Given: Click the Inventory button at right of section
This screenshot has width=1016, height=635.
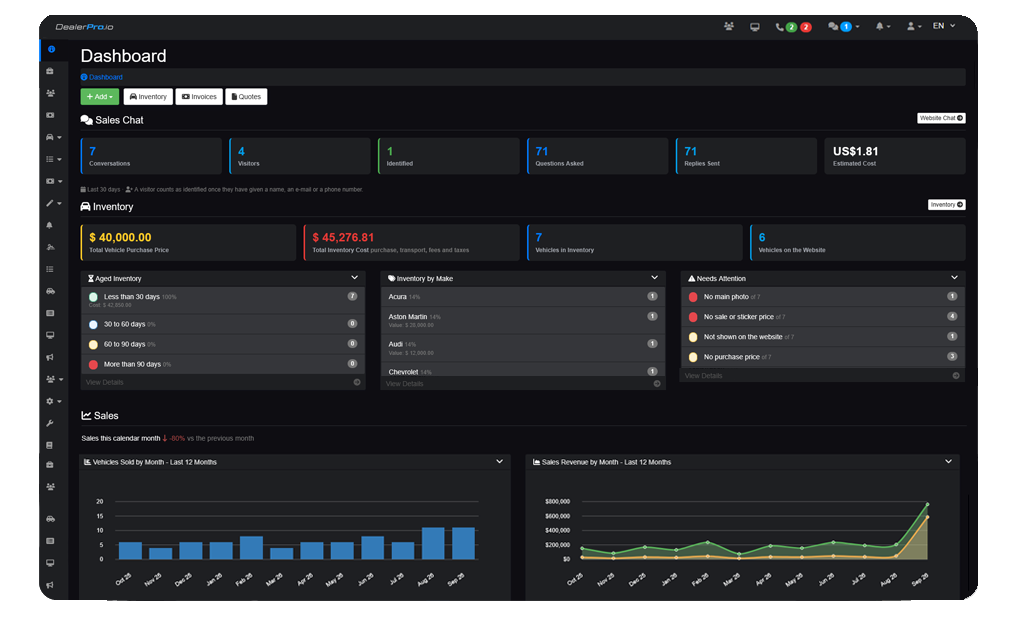Looking at the screenshot, I should coord(947,205).
